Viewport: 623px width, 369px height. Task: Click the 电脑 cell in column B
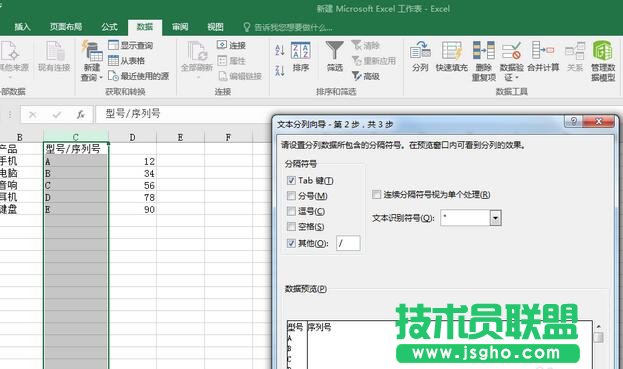(x=21, y=173)
